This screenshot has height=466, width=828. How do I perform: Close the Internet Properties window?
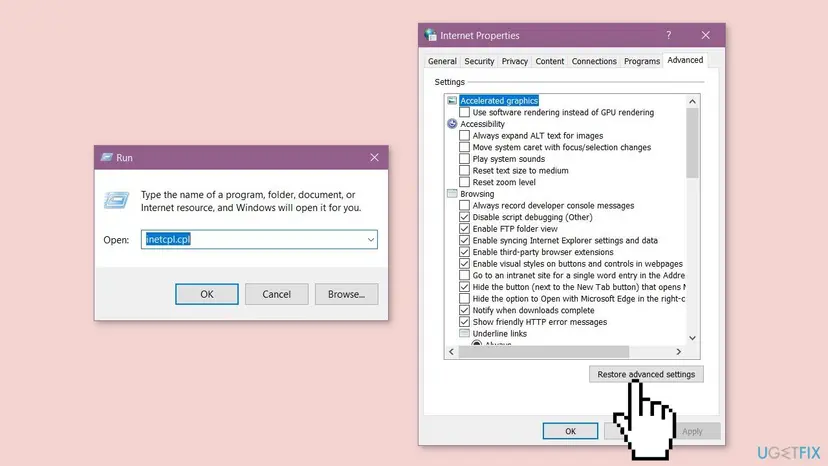(x=705, y=35)
